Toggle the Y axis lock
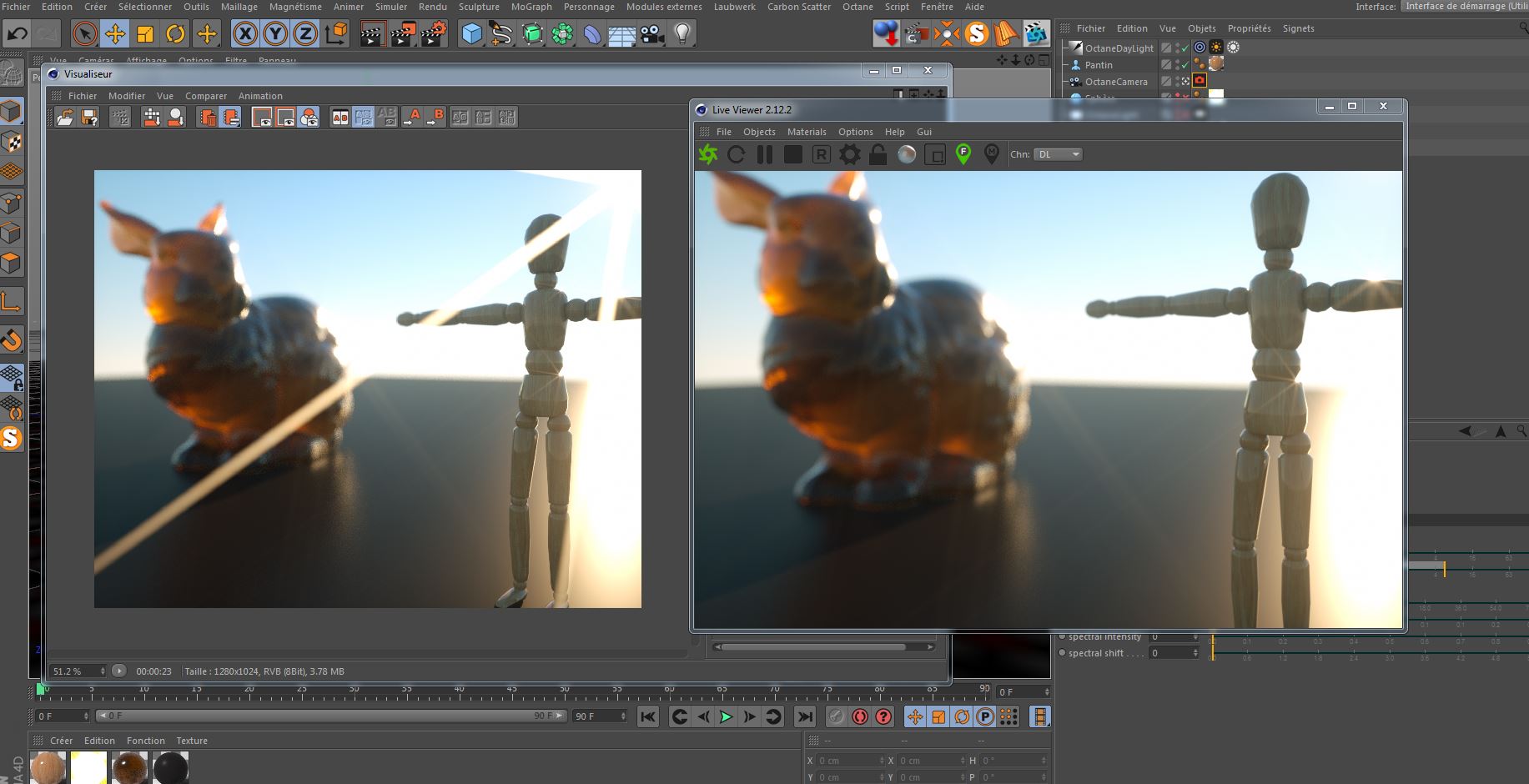Screen dimensions: 1529x784 point(275,34)
